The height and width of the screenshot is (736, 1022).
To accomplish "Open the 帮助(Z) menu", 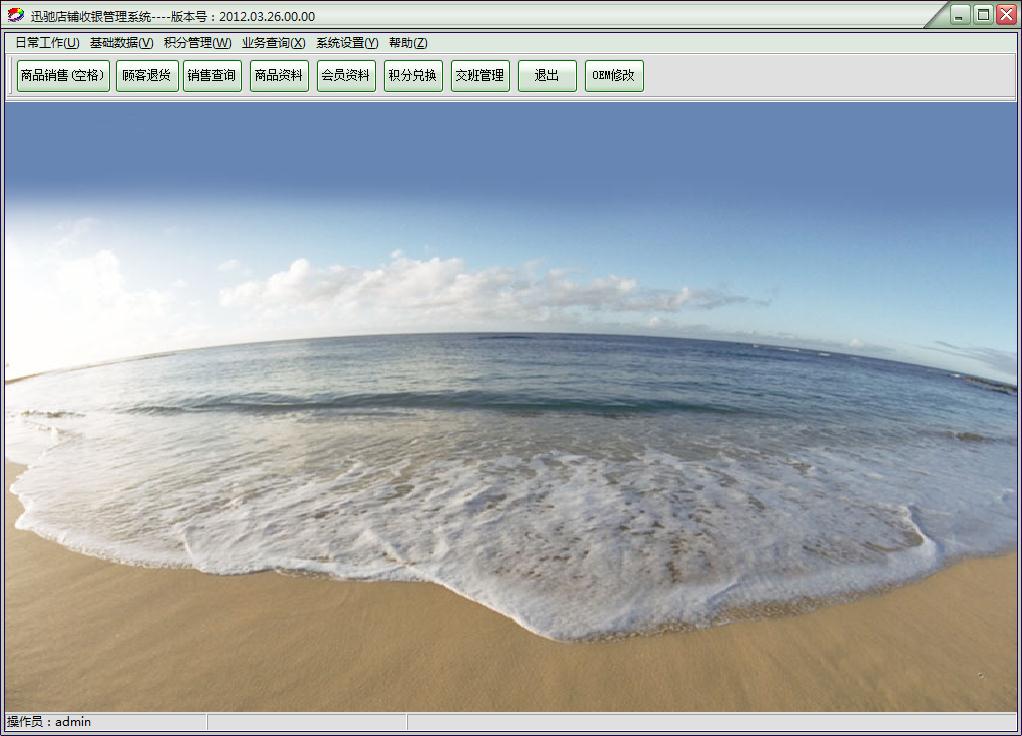I will pyautogui.click(x=408, y=43).
